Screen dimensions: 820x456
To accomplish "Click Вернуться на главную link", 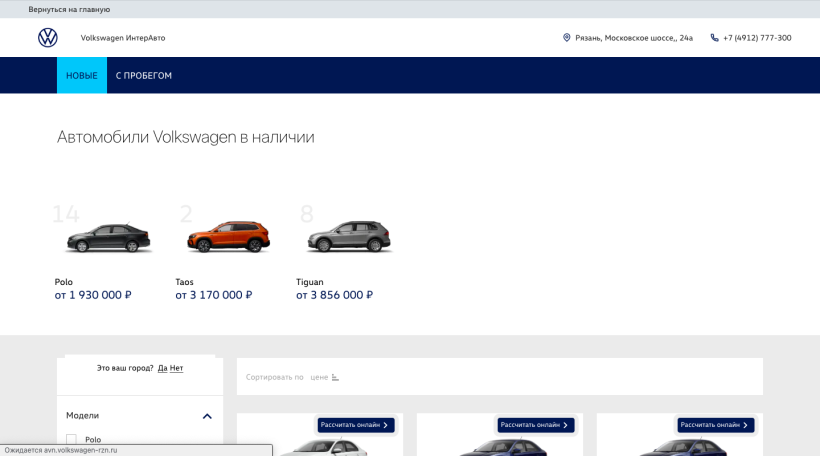I will tap(69, 9).
